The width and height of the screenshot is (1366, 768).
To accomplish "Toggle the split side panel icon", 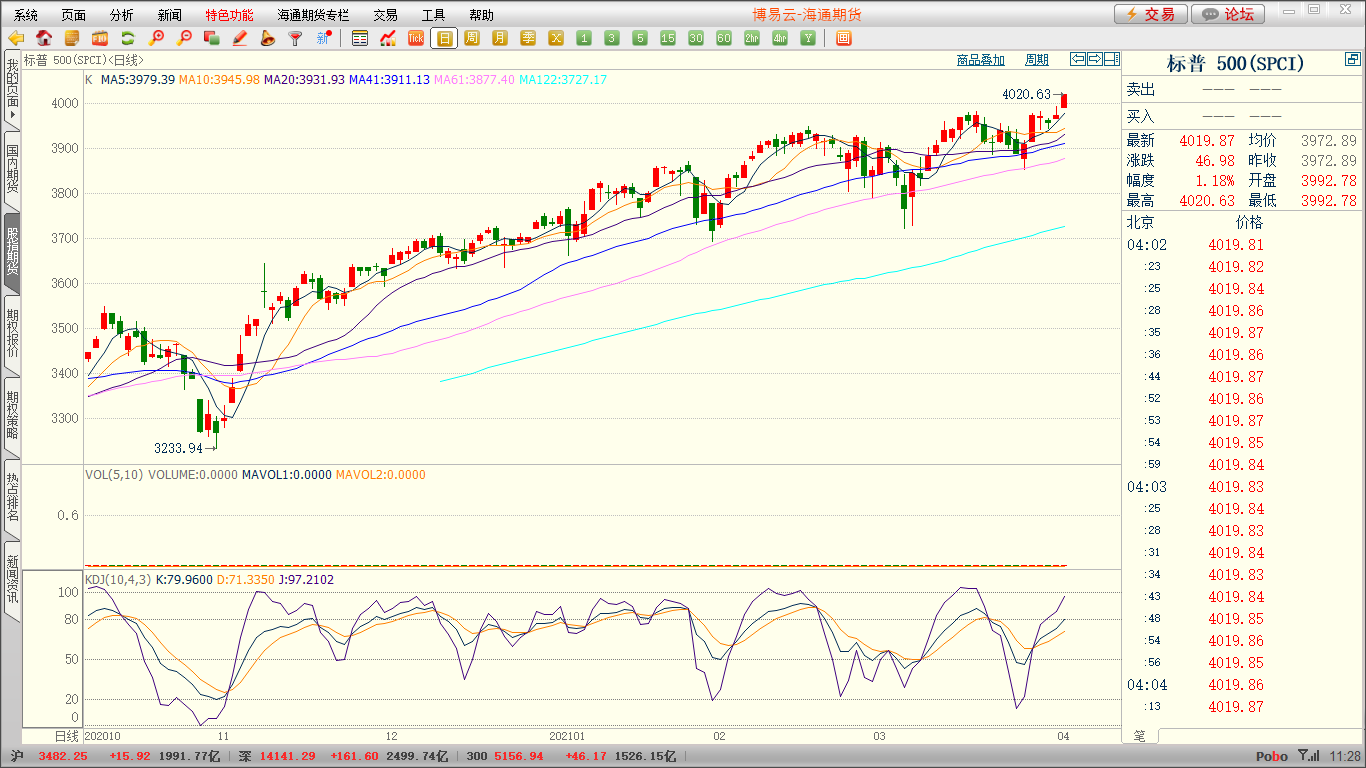I will coord(1112,59).
